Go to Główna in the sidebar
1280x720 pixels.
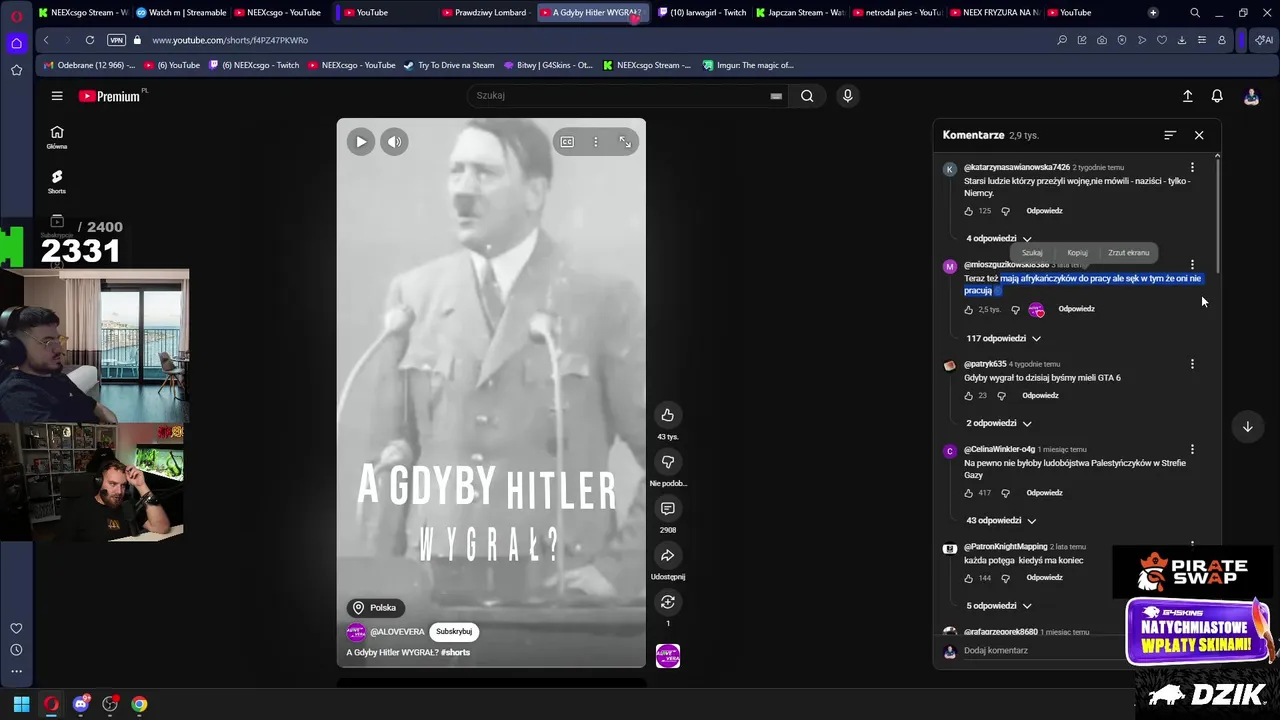[x=57, y=137]
